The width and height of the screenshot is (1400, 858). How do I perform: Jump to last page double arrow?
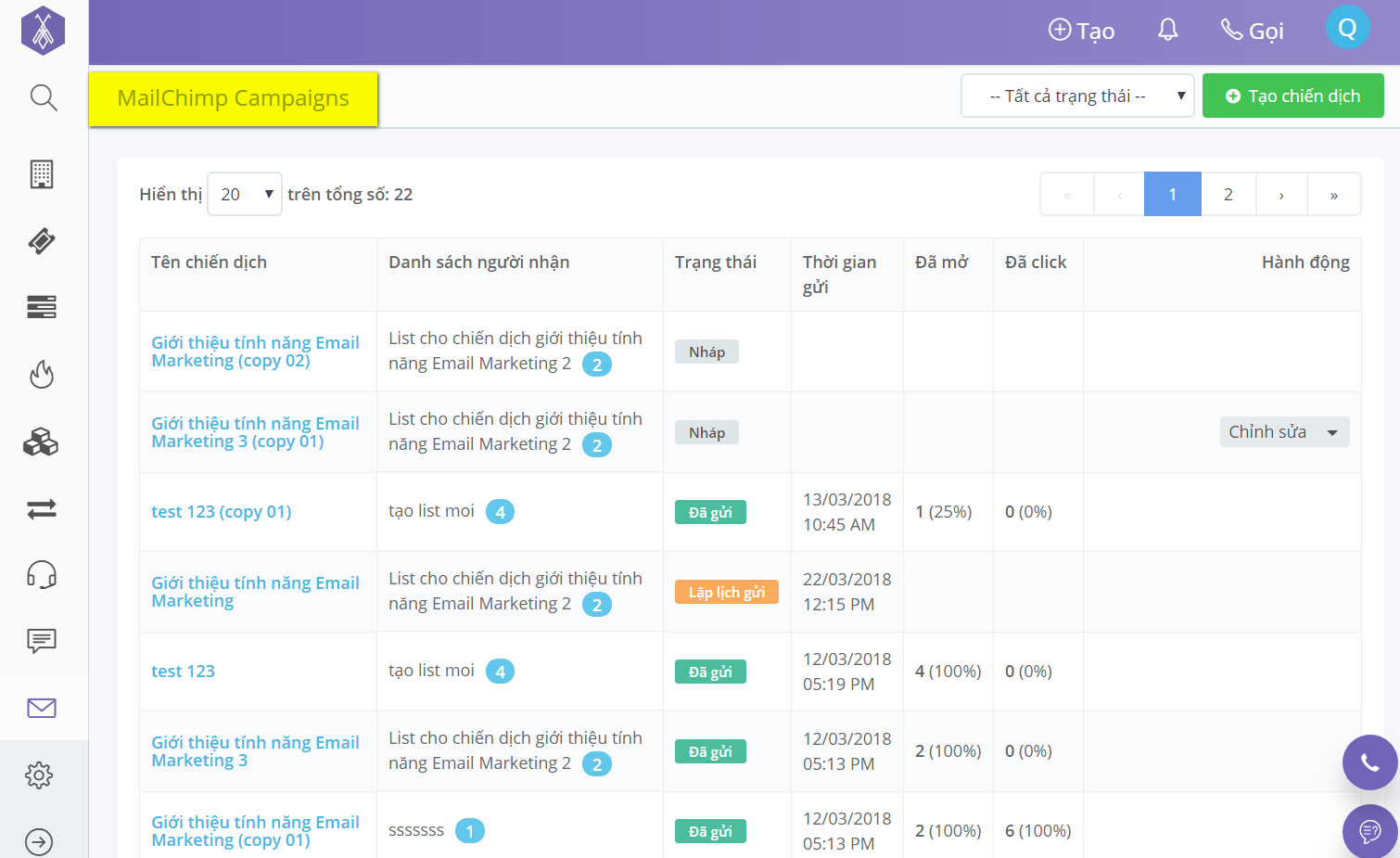click(x=1334, y=194)
